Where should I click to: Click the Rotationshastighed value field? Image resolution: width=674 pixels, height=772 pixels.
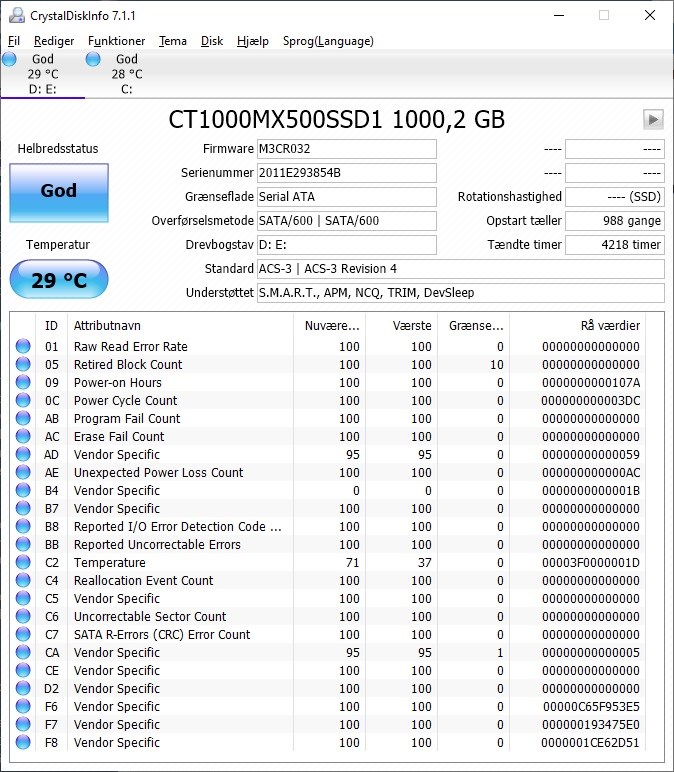click(615, 197)
